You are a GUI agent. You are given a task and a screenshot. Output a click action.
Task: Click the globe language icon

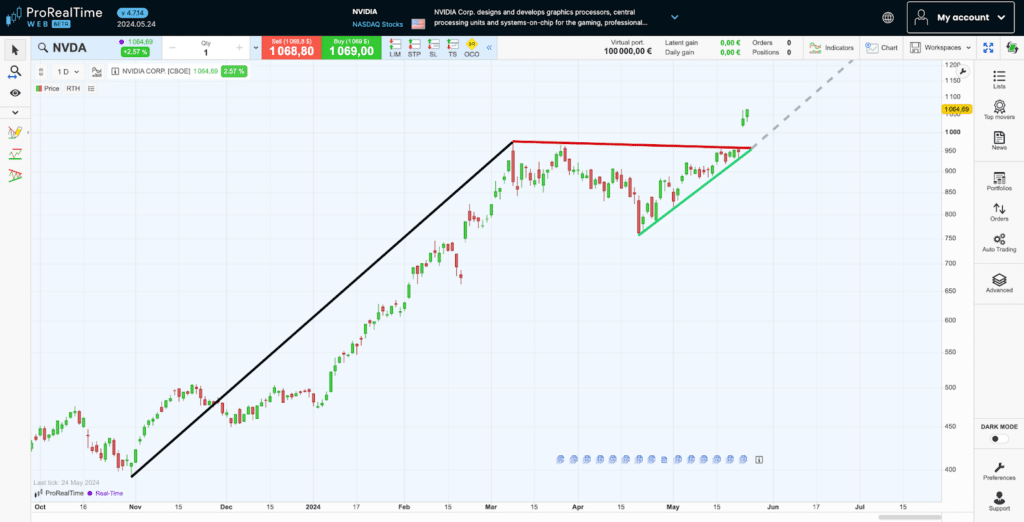888,18
